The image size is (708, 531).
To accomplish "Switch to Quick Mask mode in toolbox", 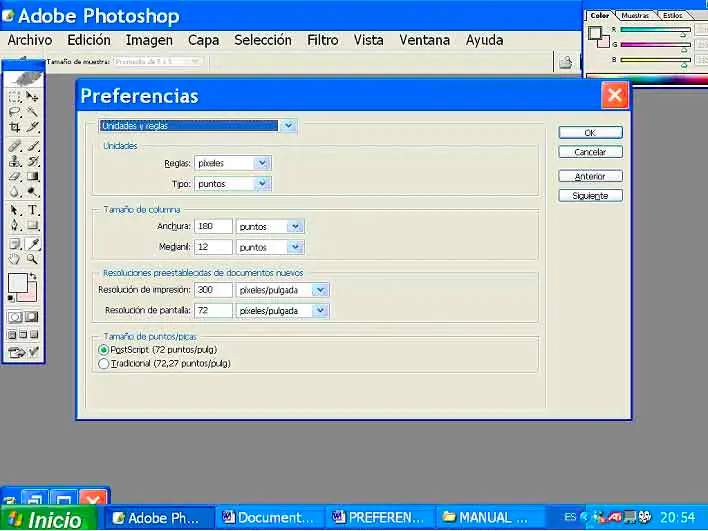I will 32,317.
